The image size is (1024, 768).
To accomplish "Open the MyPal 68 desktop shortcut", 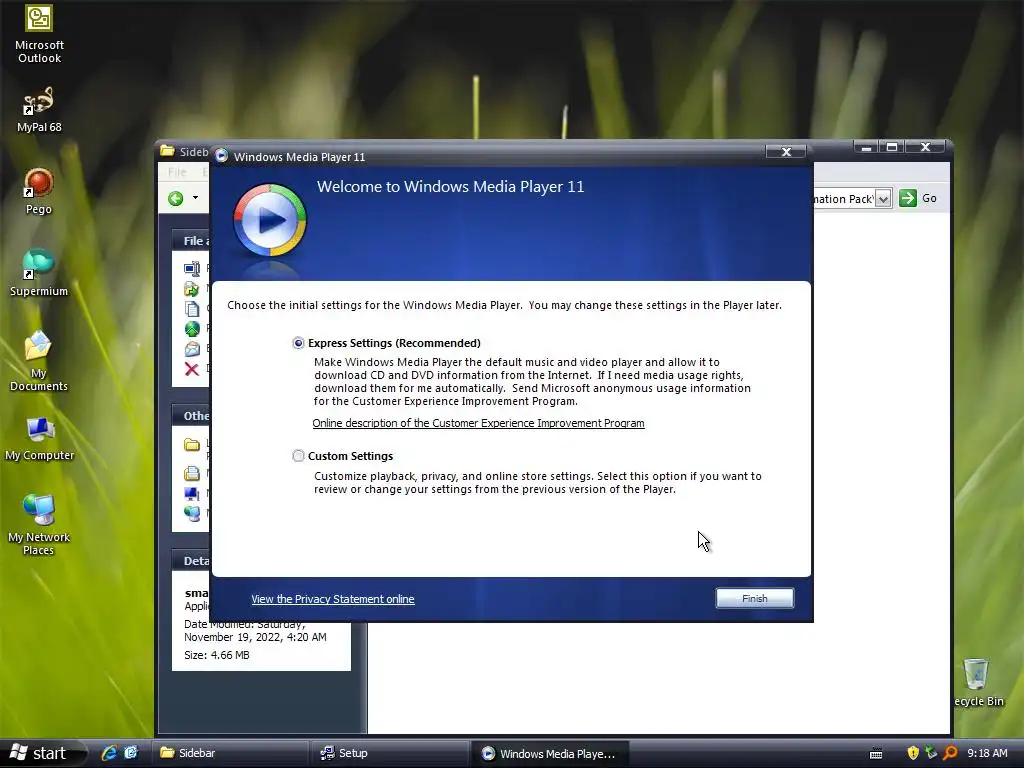I will (39, 110).
